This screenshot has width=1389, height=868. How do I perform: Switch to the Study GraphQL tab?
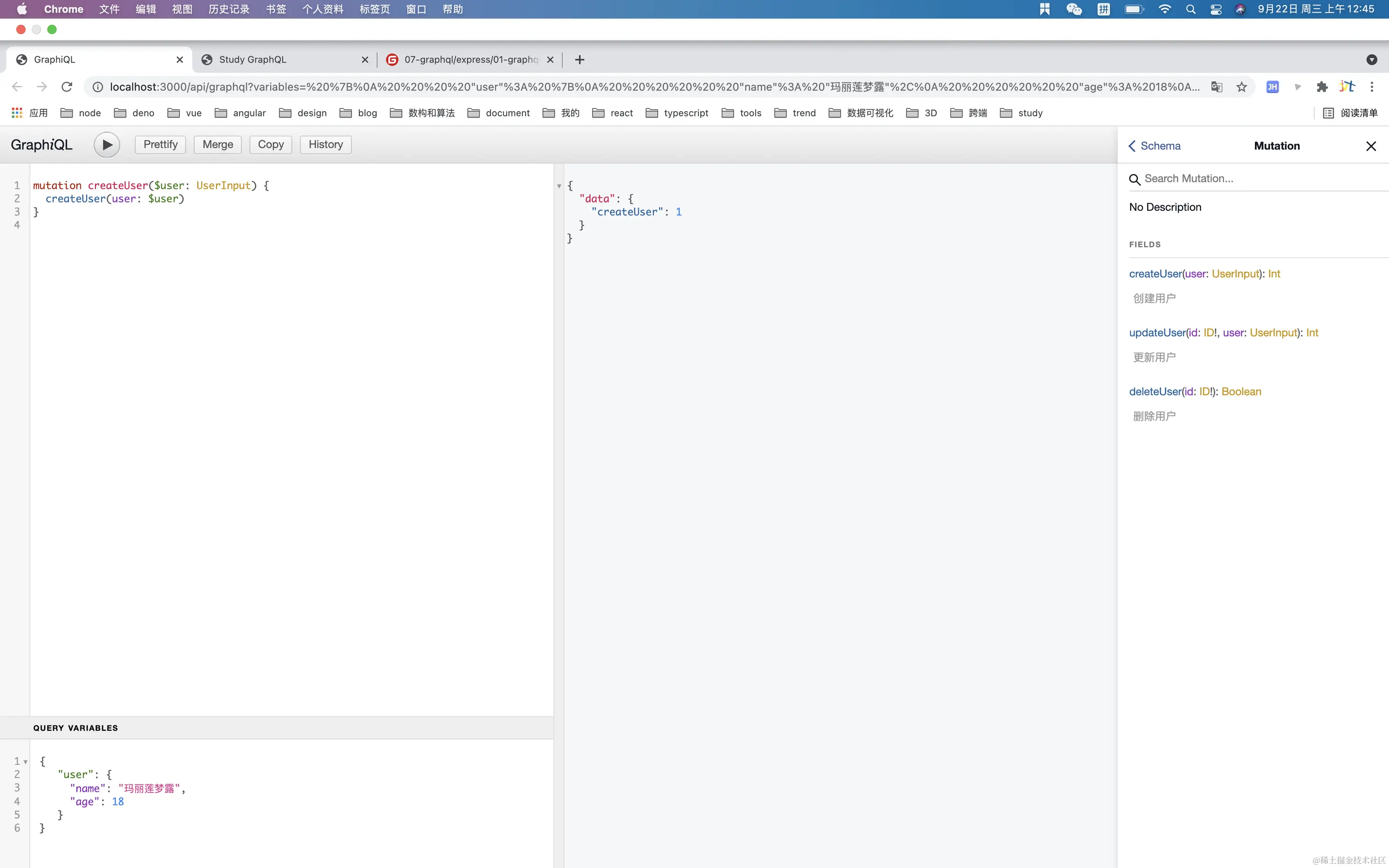[253, 60]
